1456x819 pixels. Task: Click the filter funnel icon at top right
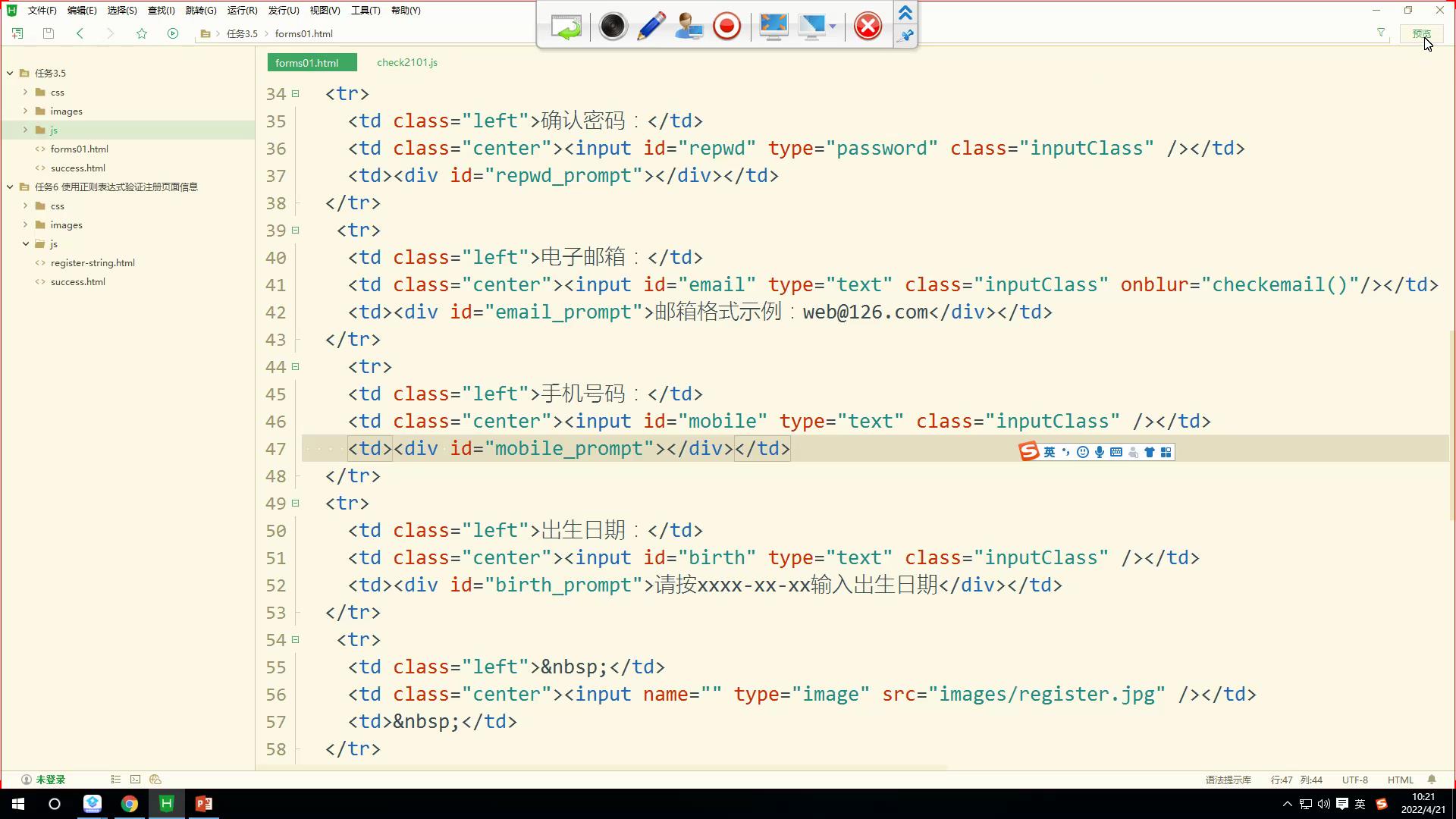tap(1381, 33)
